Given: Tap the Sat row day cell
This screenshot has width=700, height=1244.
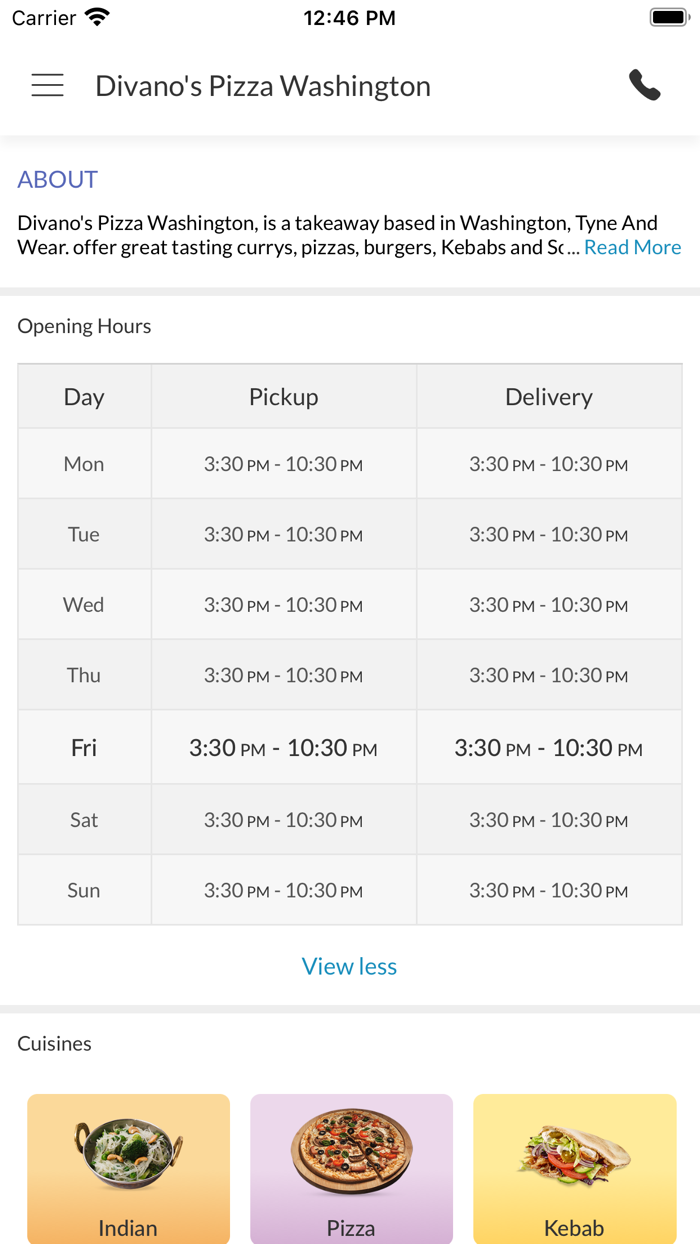Looking at the screenshot, I should coord(84,820).
